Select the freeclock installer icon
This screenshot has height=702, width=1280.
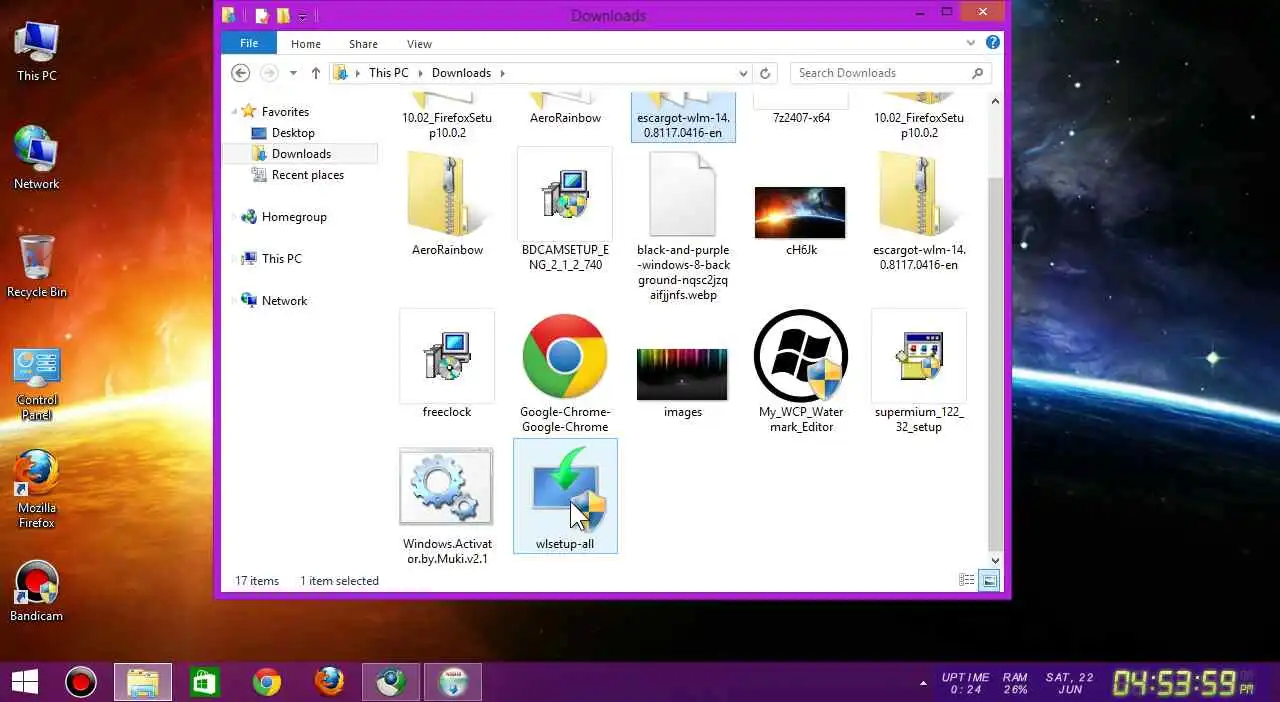(446, 356)
